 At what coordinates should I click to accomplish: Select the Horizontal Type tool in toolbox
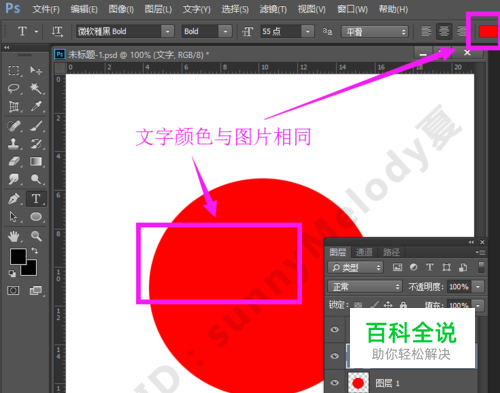pyautogui.click(x=36, y=199)
